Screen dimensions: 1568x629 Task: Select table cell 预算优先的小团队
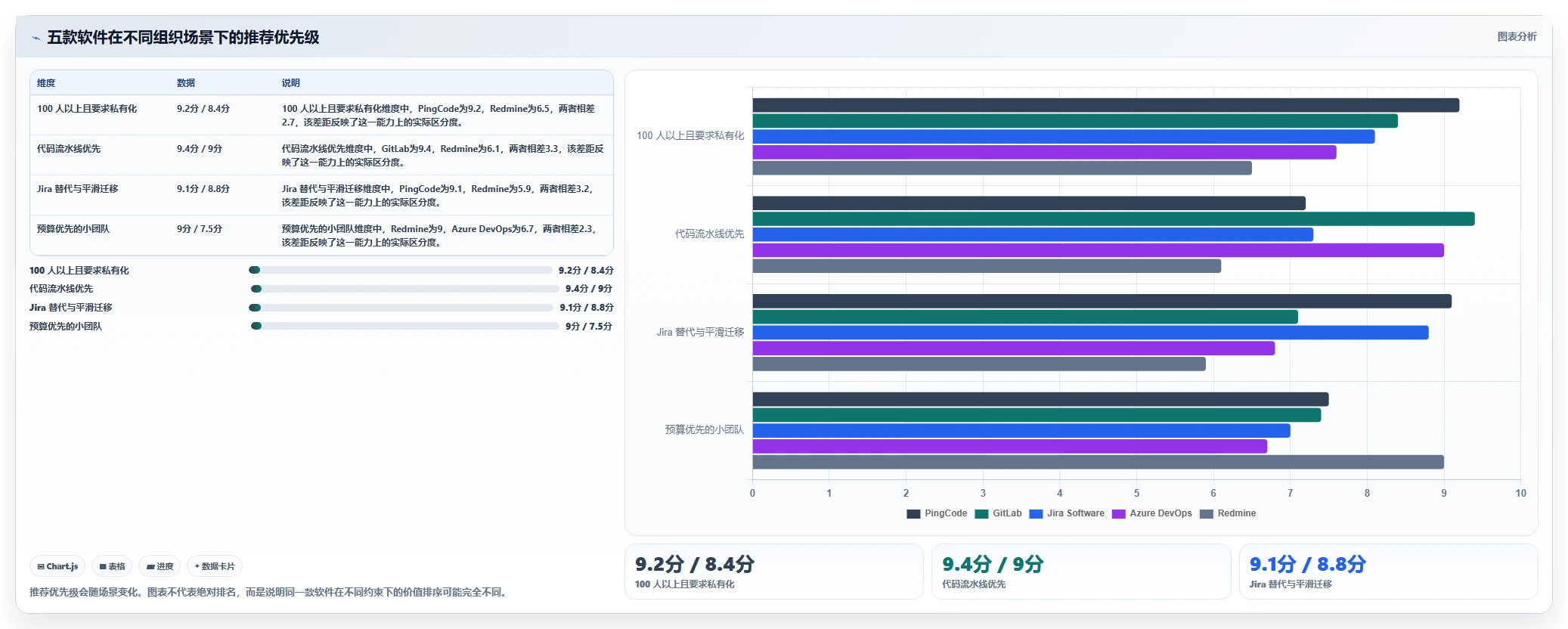pos(73,229)
